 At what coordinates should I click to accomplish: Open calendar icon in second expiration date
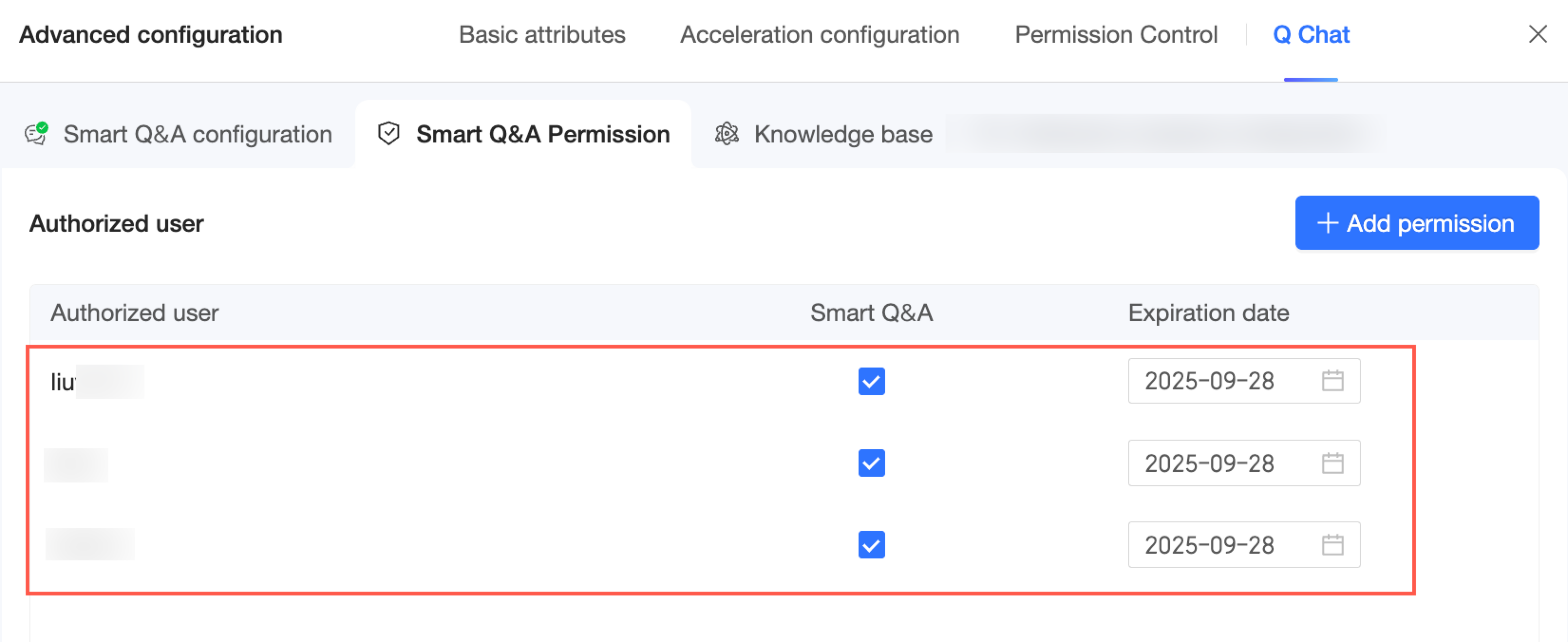(x=1332, y=463)
